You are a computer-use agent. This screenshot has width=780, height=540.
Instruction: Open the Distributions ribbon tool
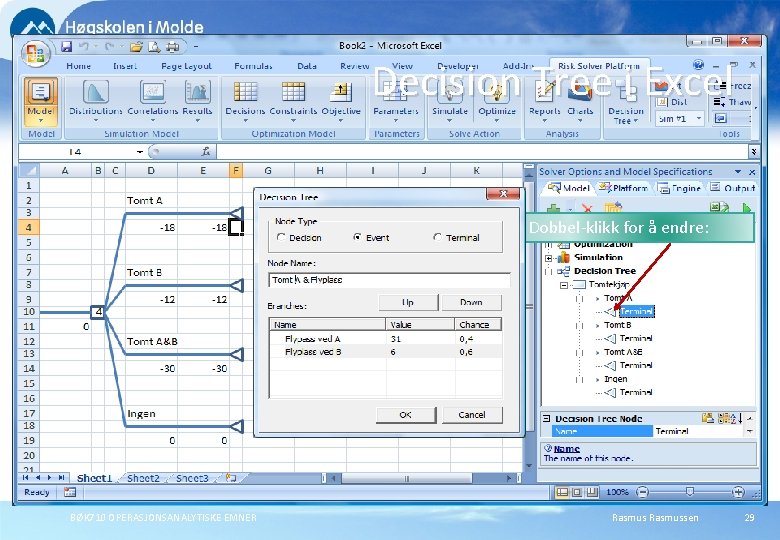click(96, 102)
